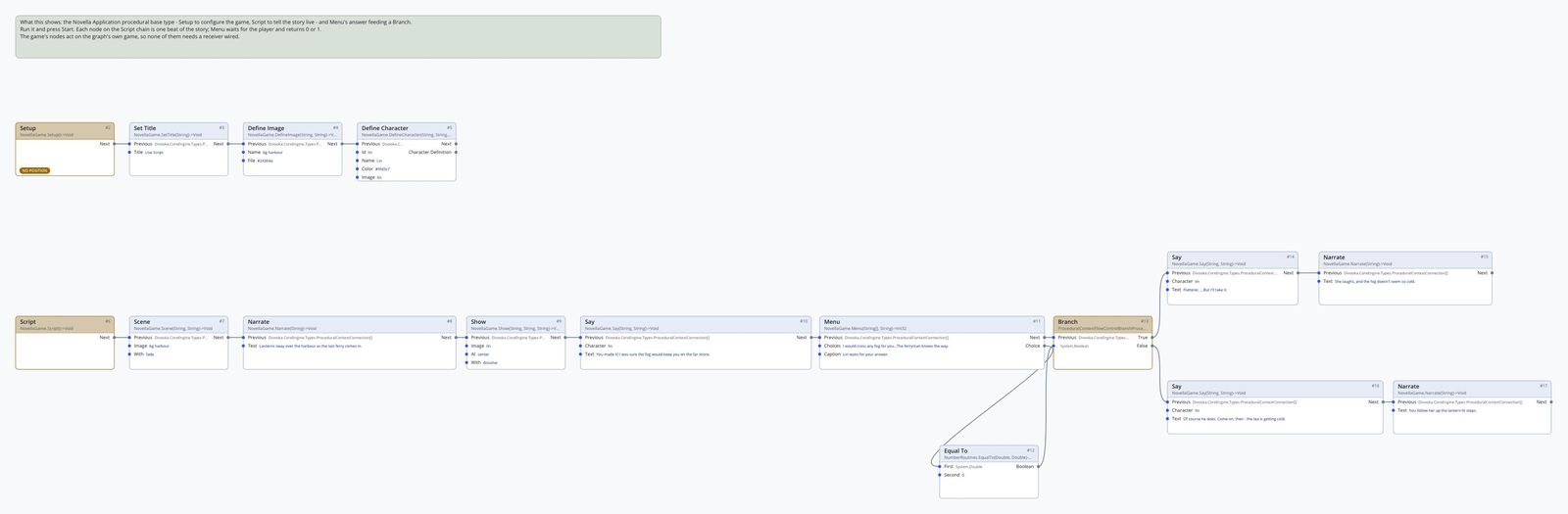Select the Scene node header

point(178,324)
